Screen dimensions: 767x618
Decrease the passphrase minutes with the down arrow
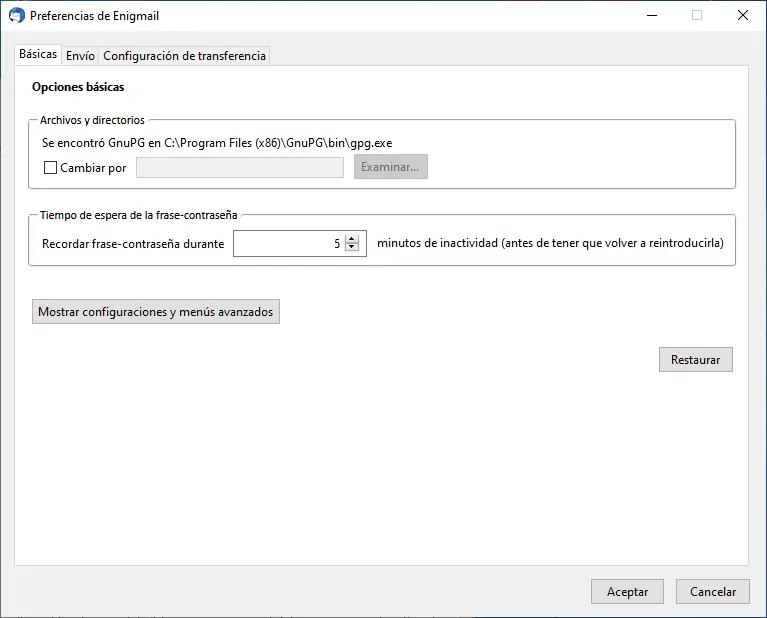coord(351,247)
